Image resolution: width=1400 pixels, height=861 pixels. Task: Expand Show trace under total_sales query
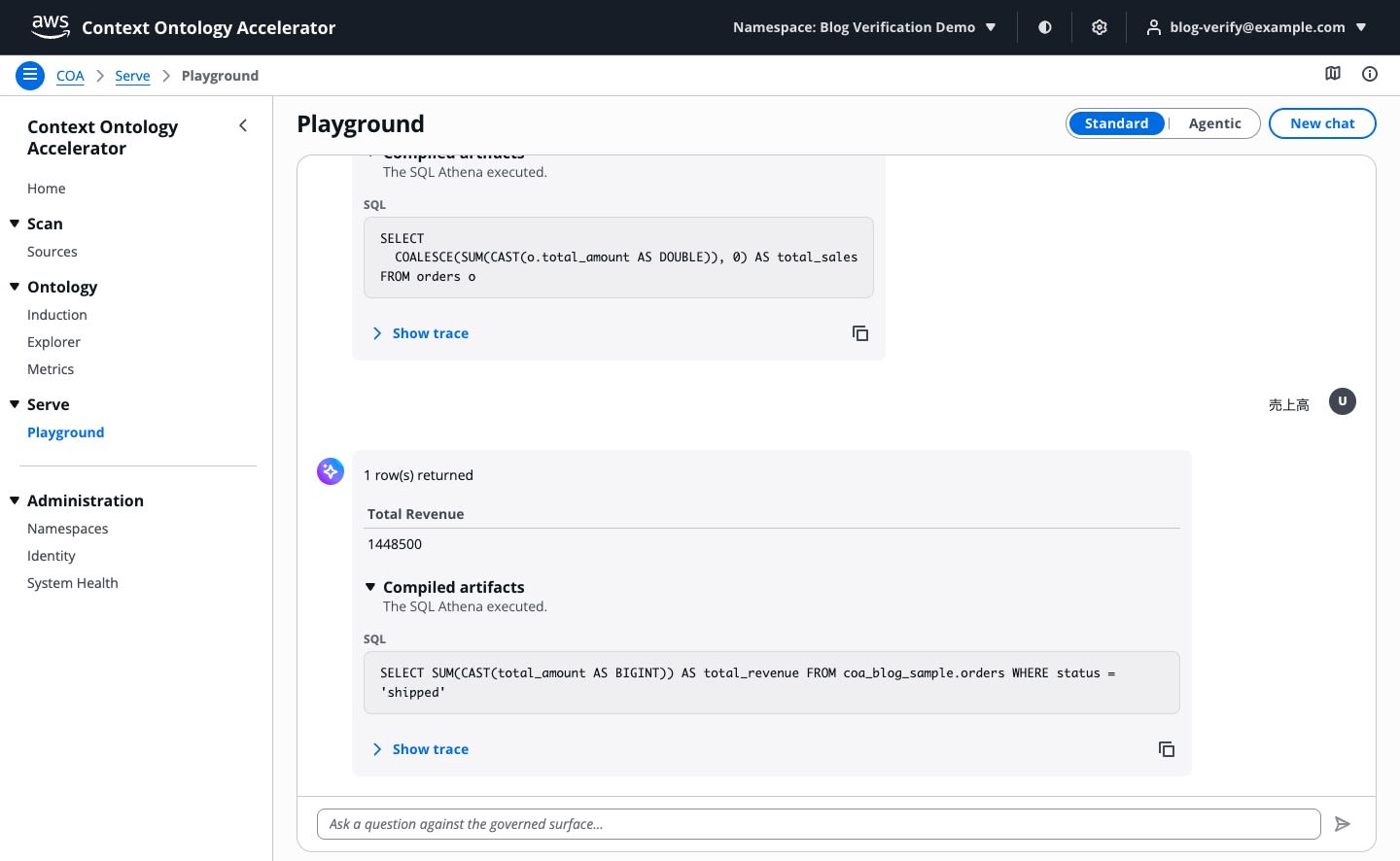pos(420,333)
